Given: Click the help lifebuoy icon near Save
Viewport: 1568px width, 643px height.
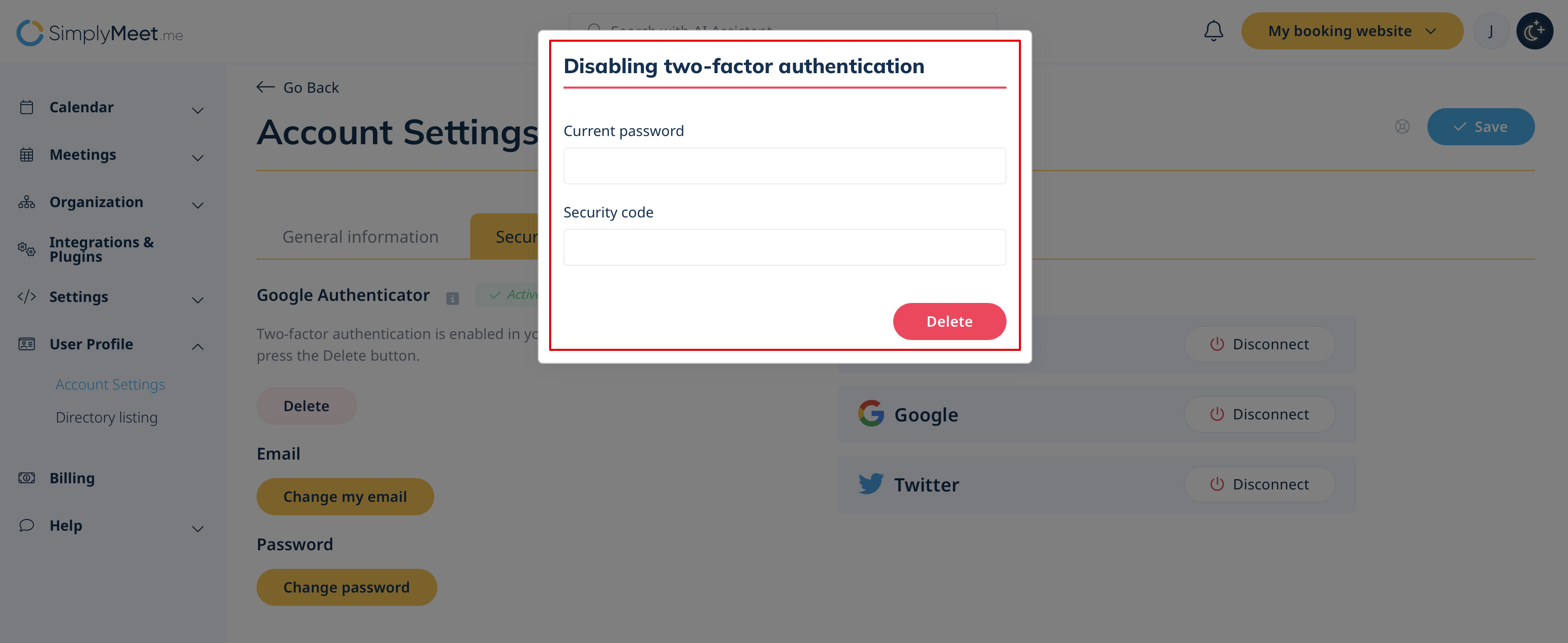Looking at the screenshot, I should pos(1402,127).
